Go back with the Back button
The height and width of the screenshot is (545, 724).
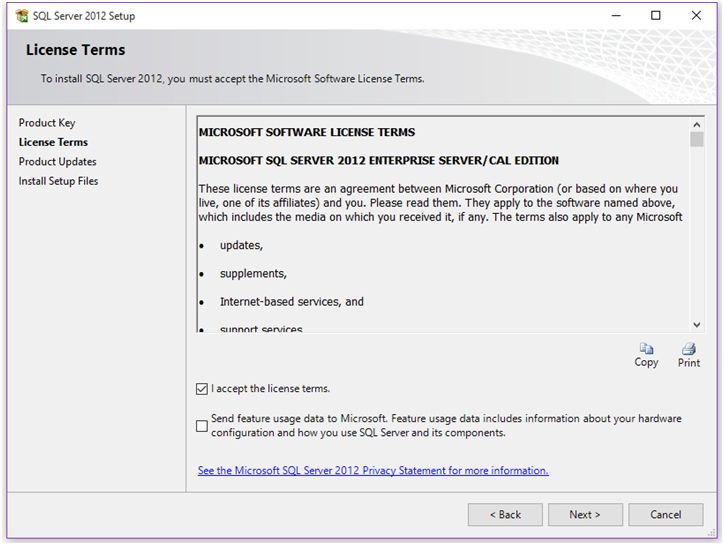pos(505,515)
